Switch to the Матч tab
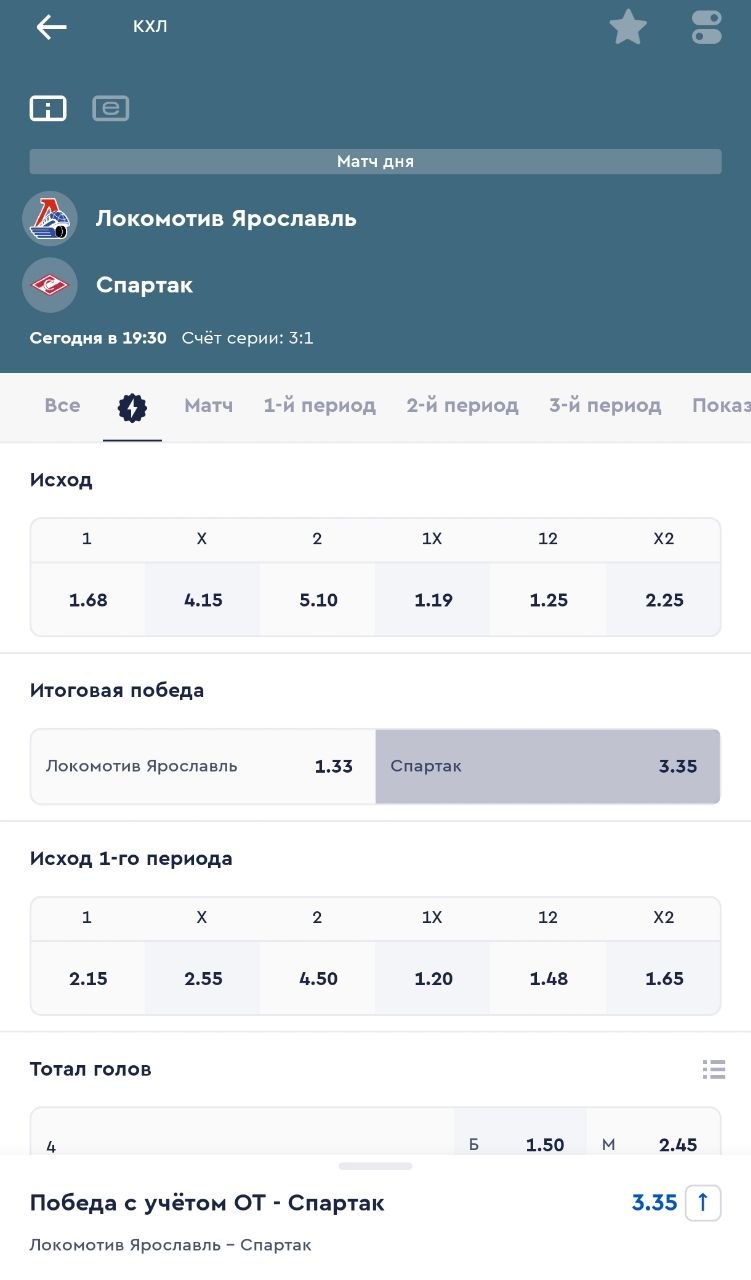The image size is (751, 1280). [208, 406]
